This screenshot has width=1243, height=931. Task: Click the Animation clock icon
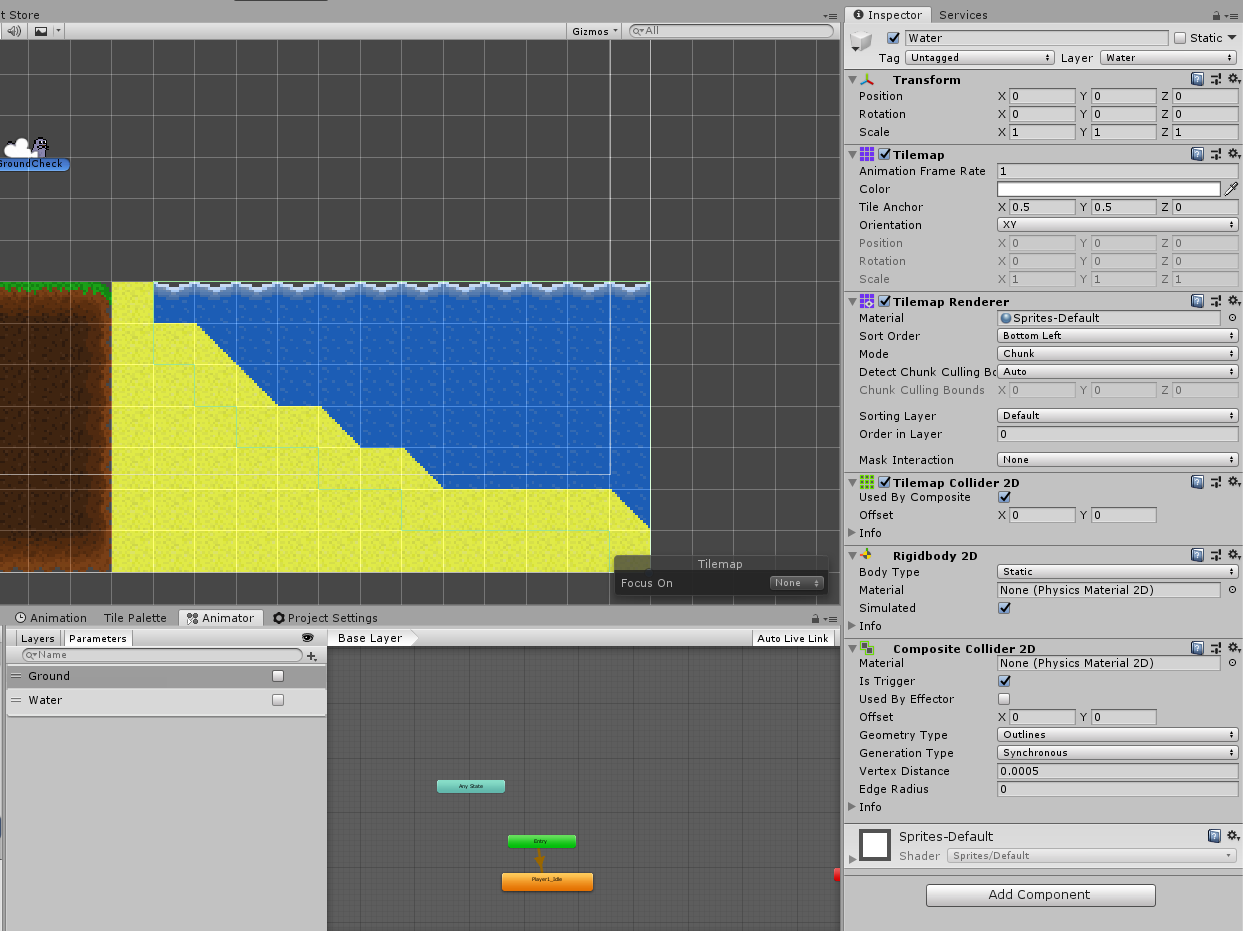coord(20,617)
